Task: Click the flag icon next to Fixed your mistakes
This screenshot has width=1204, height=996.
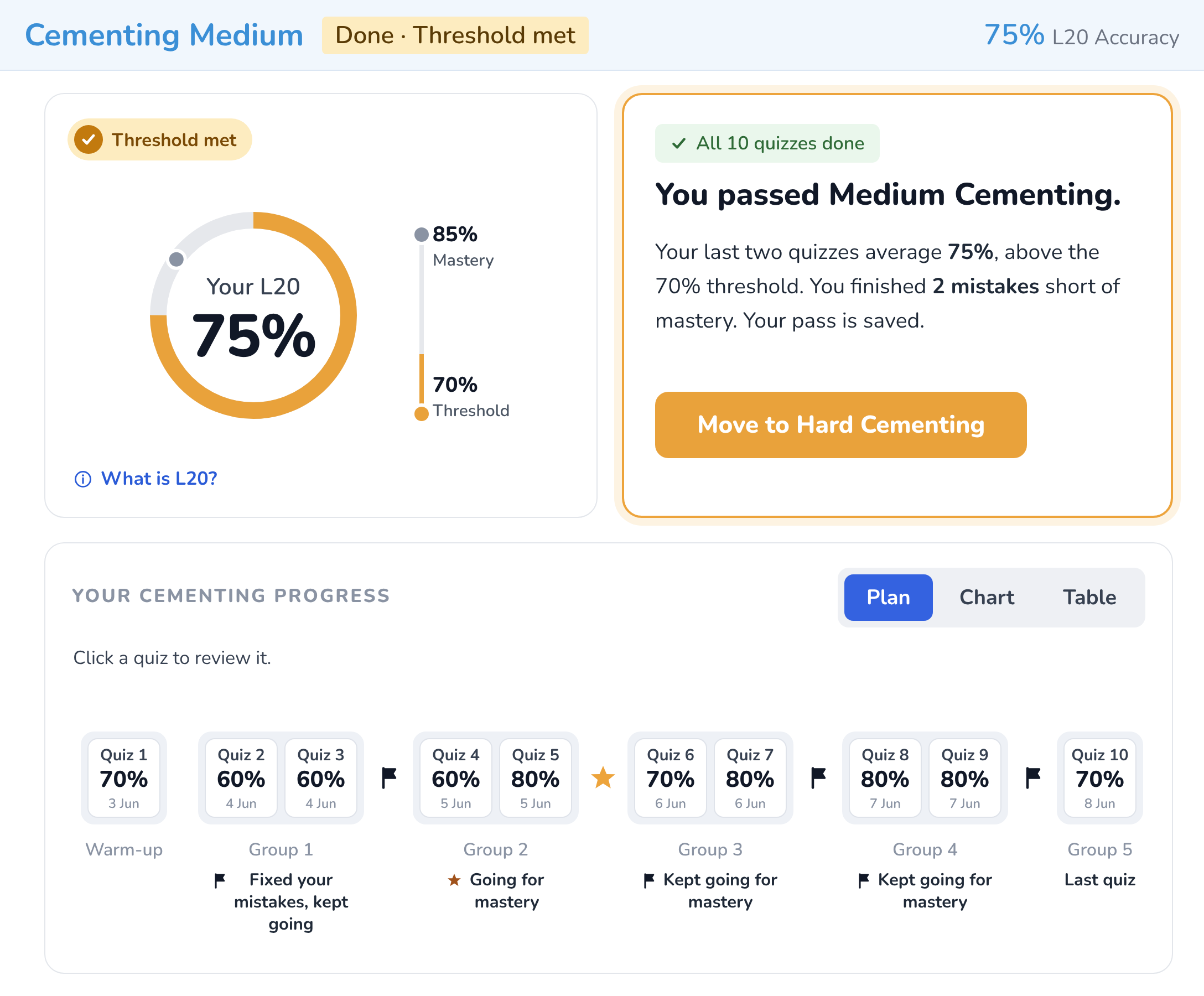Action: (220, 880)
